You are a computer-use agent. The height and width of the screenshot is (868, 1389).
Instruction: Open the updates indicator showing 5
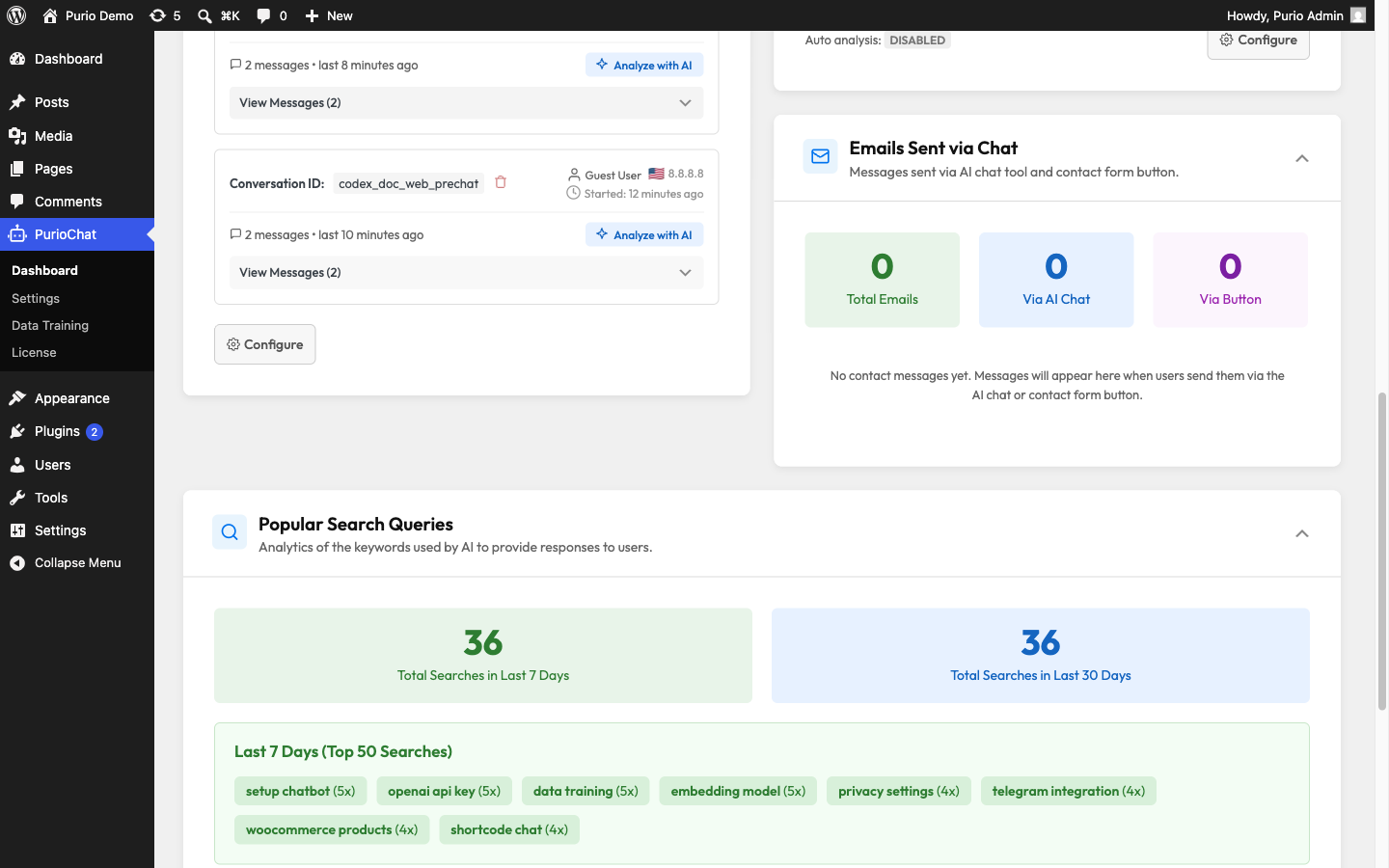pyautogui.click(x=165, y=15)
